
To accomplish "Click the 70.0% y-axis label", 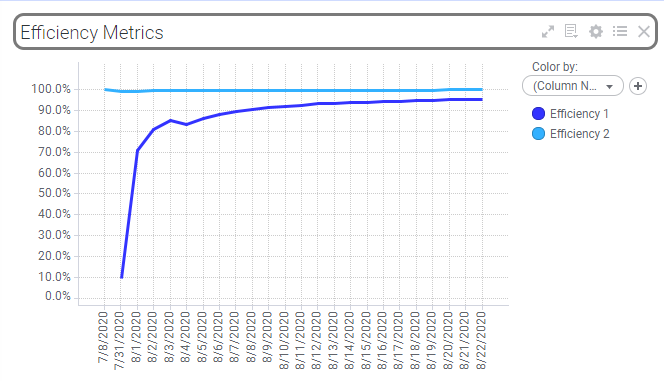I will pyautogui.click(x=54, y=152).
